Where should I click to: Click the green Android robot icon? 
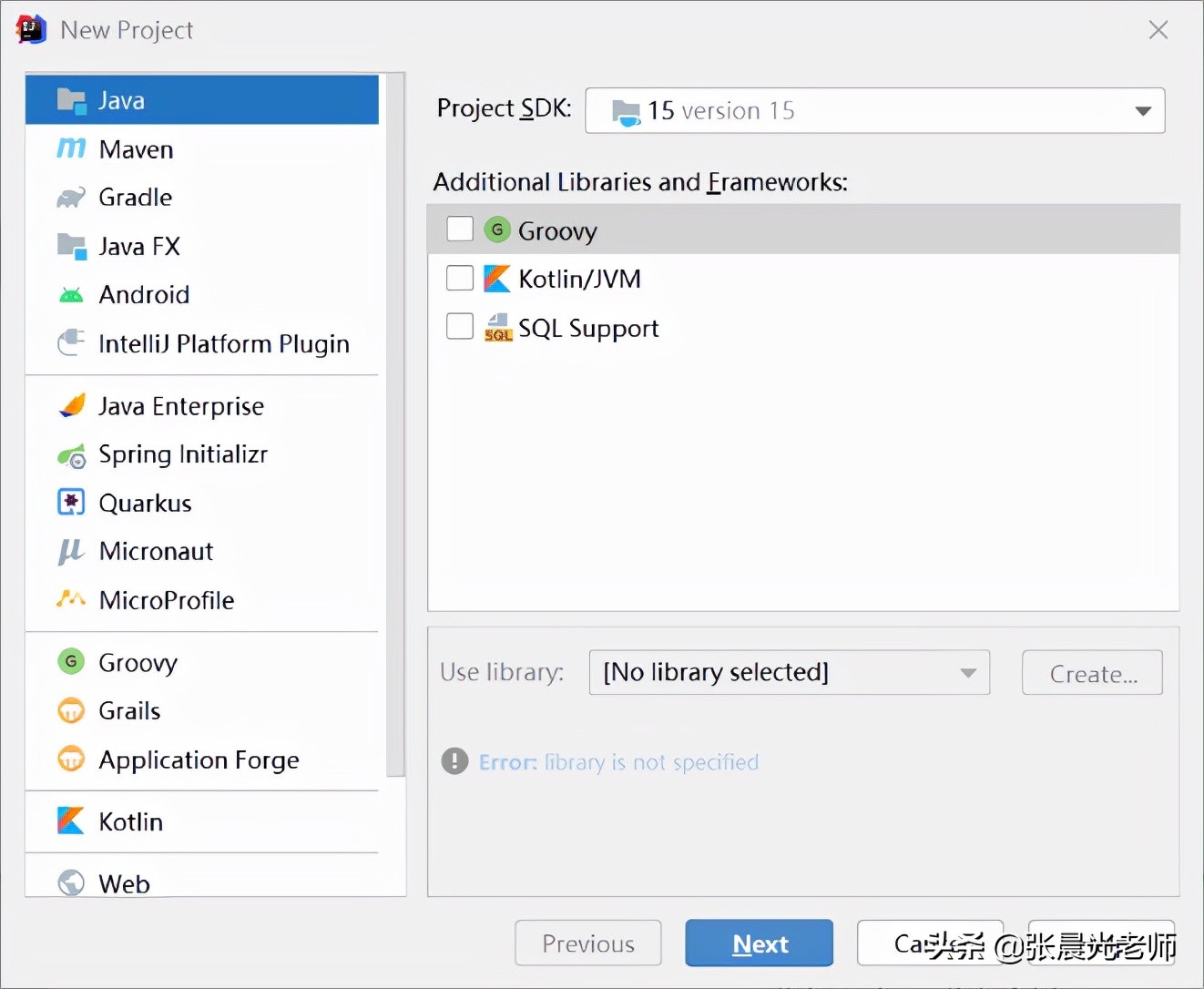[x=71, y=295]
